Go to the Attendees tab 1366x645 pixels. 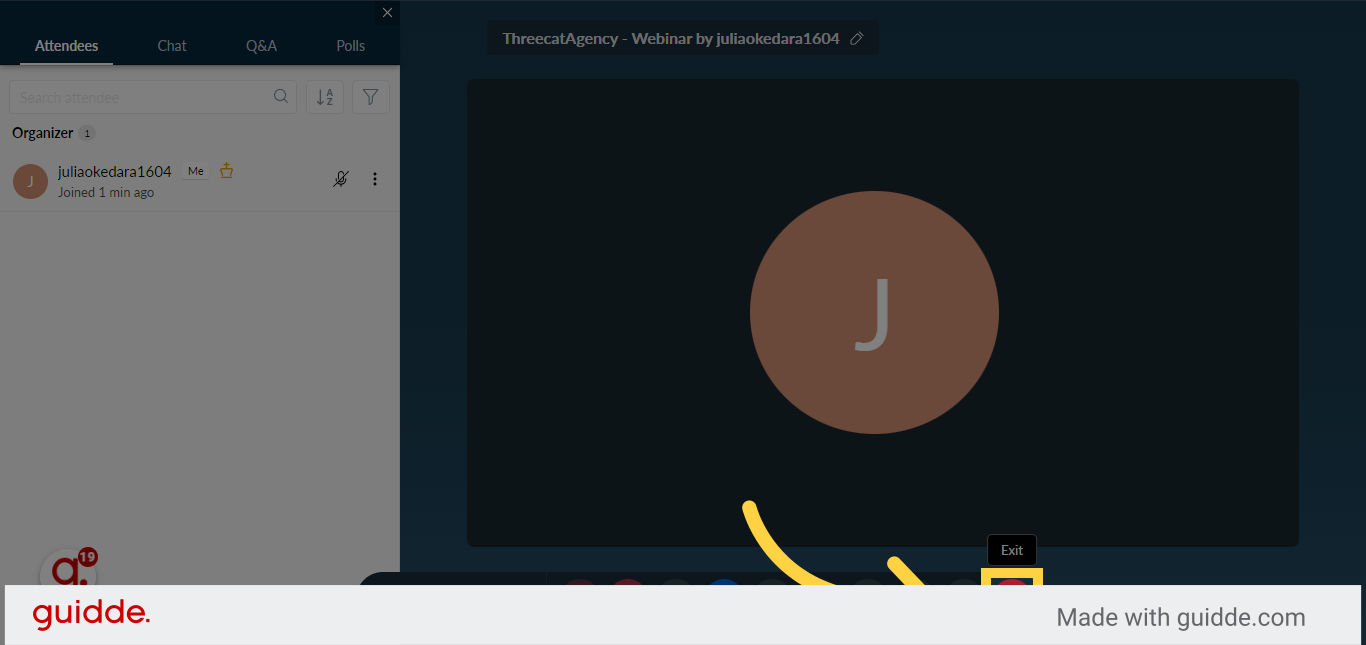66,46
